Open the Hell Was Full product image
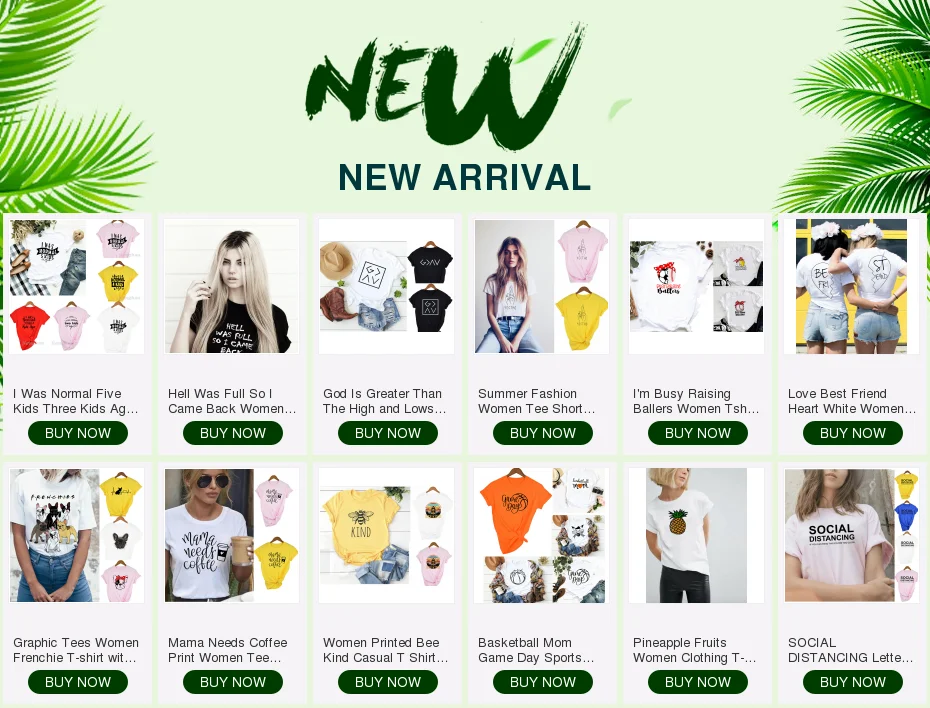930x708 pixels. pyautogui.click(x=232, y=286)
